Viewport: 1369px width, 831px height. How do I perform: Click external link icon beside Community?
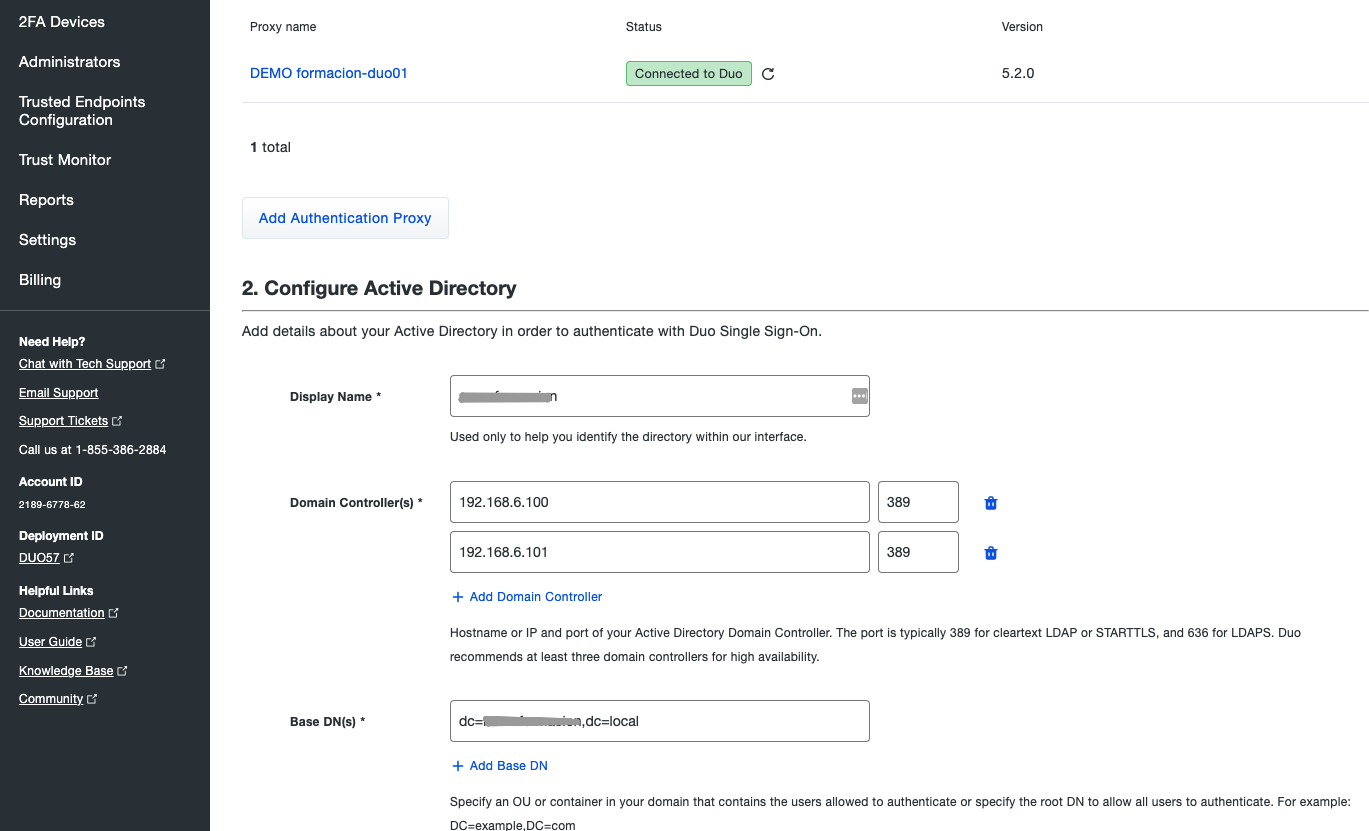click(92, 699)
